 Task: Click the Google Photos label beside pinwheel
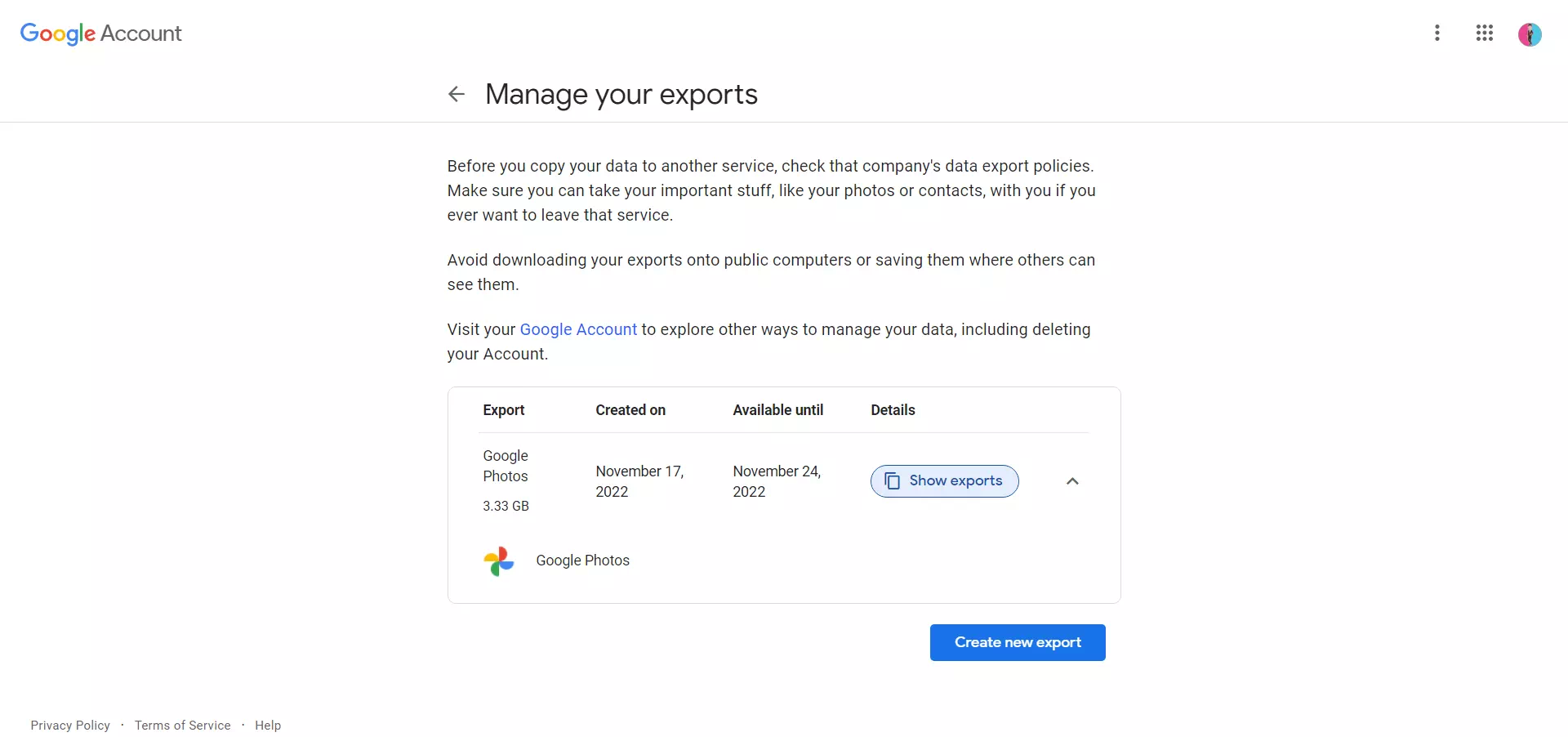click(x=583, y=561)
